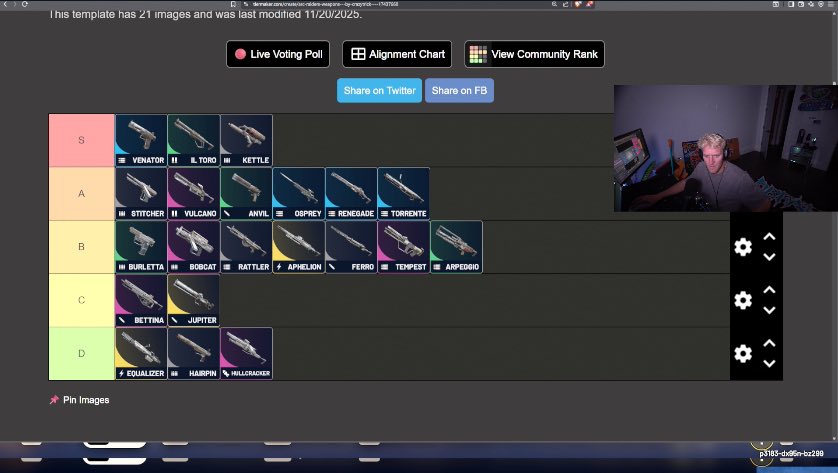The image size is (838, 473).
Task: Move D tier row down
Action: coord(769,363)
